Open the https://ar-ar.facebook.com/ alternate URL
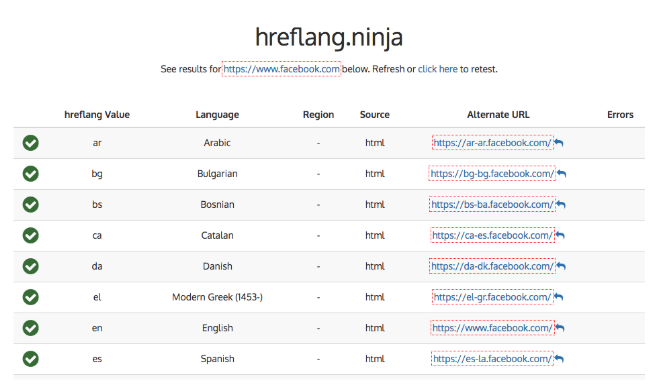 coord(492,143)
